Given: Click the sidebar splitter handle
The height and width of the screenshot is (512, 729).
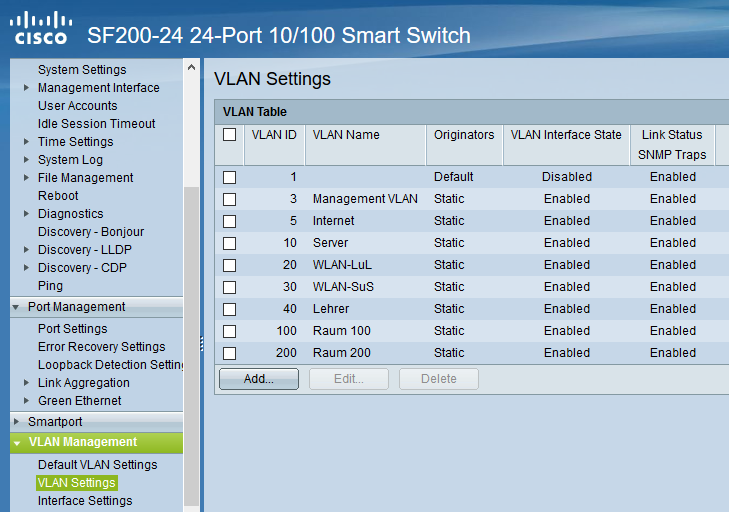Looking at the screenshot, I should tap(202, 344).
